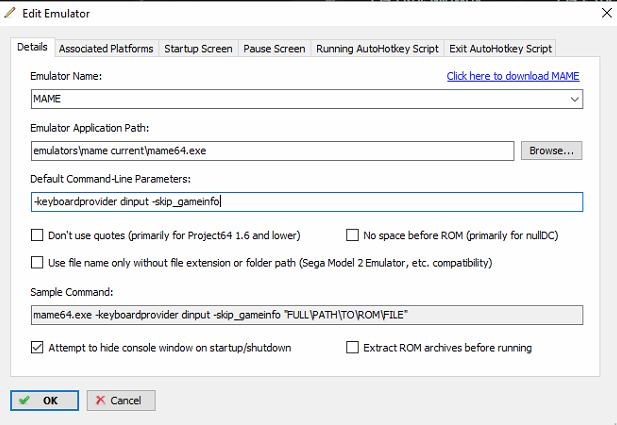Click the 'Emulator Application Path:' label

[90, 128]
